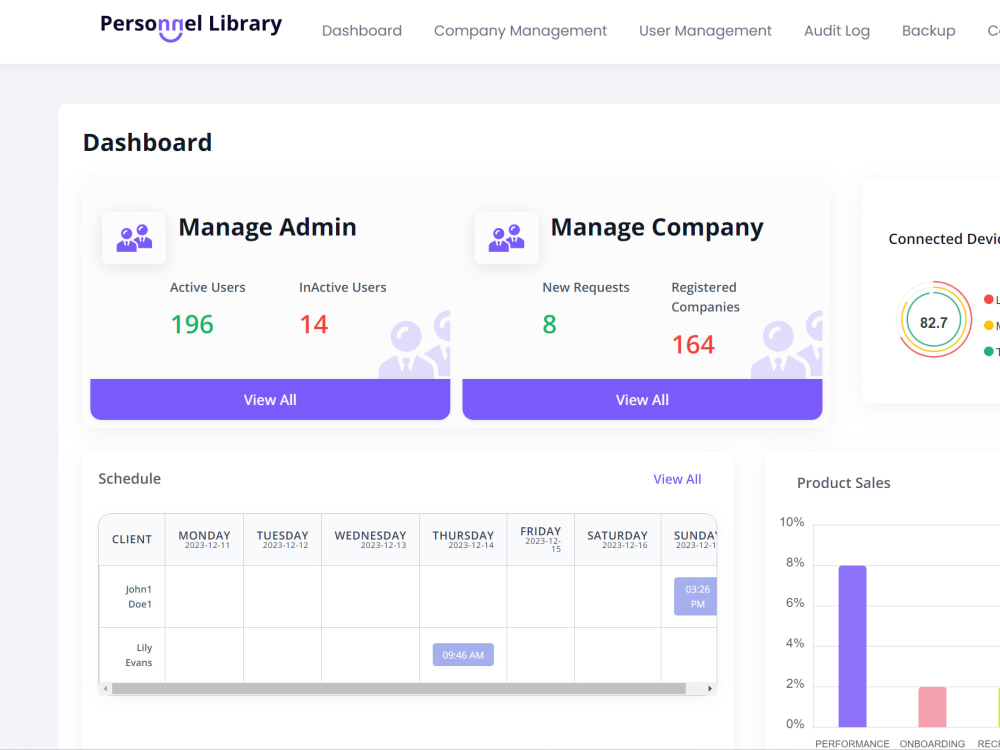Open User Management menu item
Image resolution: width=1000 pixels, height=750 pixels.
click(705, 31)
